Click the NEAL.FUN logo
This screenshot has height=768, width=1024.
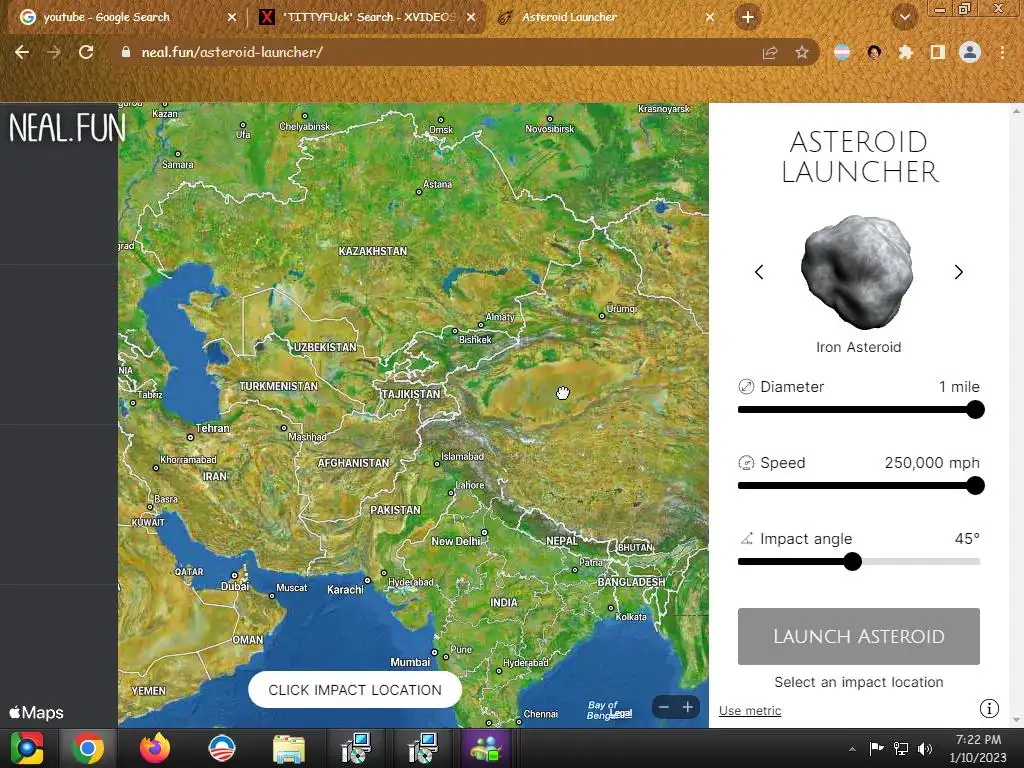67,127
